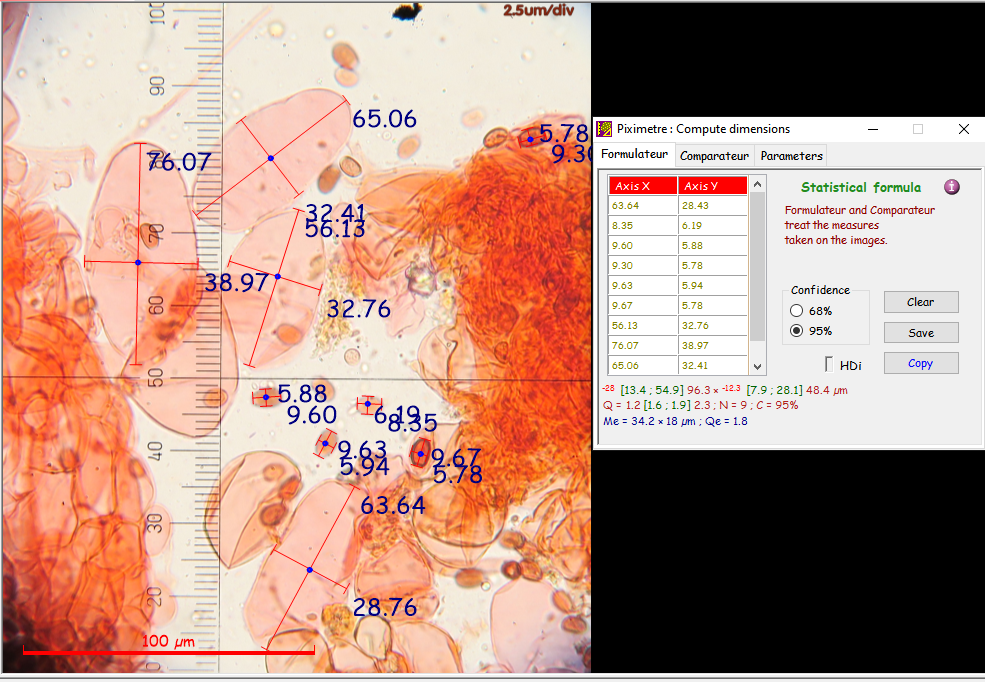This screenshot has width=985, height=682.
Task: Click the purple info icon beside Statistical formula
Action: [x=952, y=187]
